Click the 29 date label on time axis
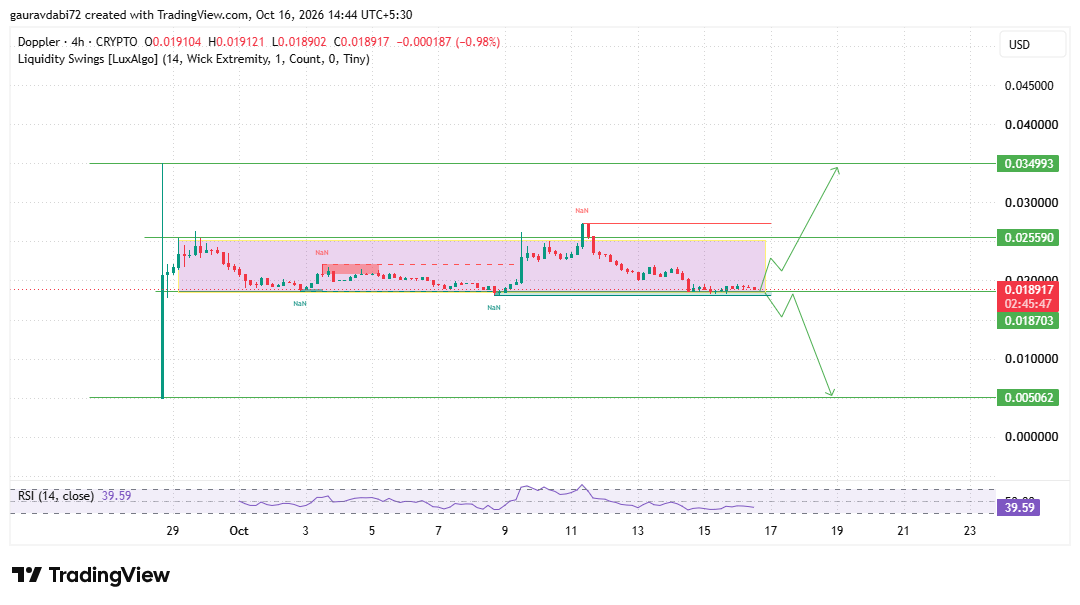The image size is (1080, 605). pos(173,531)
